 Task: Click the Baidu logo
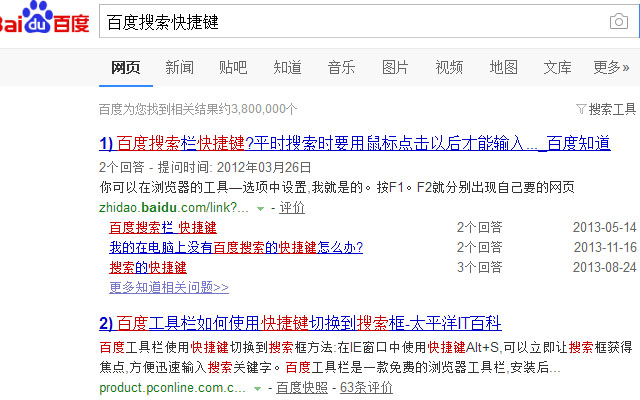(44, 18)
